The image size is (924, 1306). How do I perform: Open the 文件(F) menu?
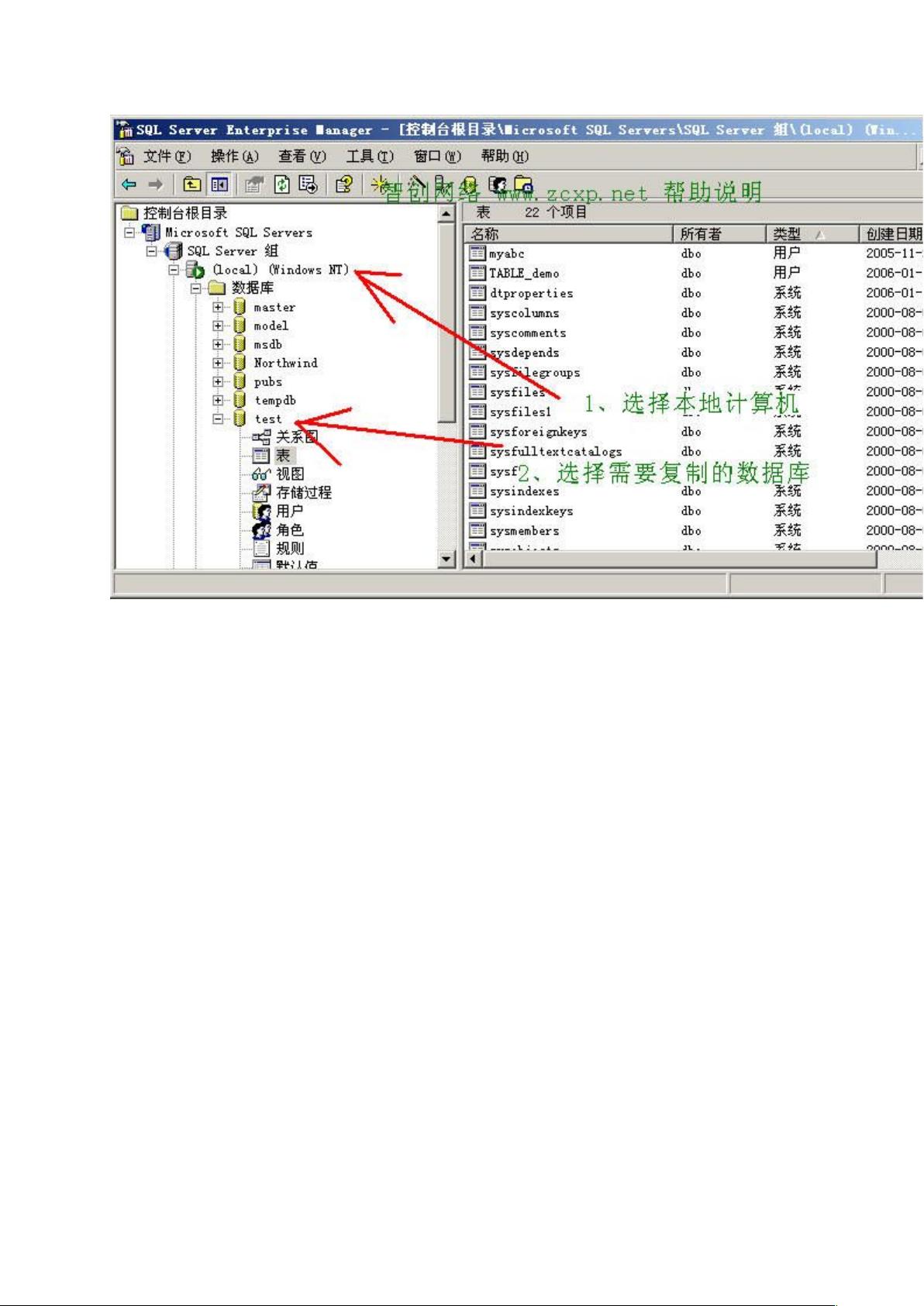point(167,157)
